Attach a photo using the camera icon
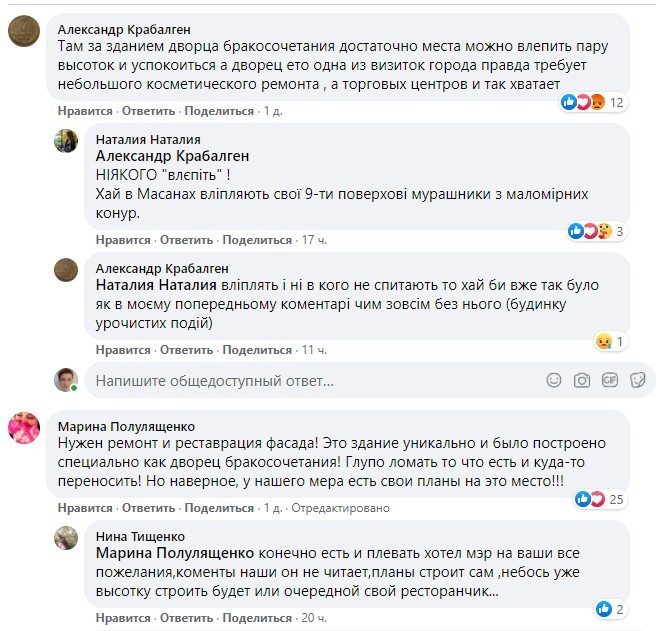The width and height of the screenshot is (667, 631). click(x=582, y=381)
